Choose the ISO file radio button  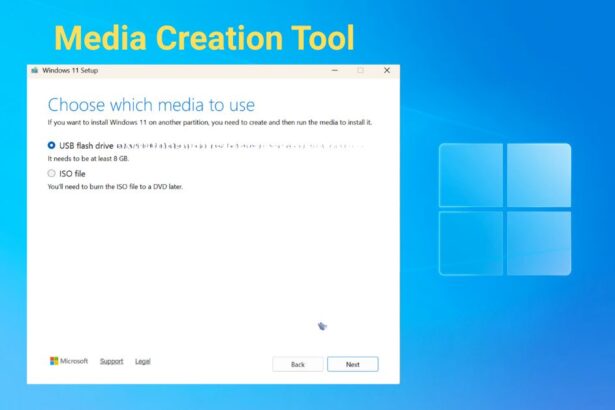[x=51, y=173]
